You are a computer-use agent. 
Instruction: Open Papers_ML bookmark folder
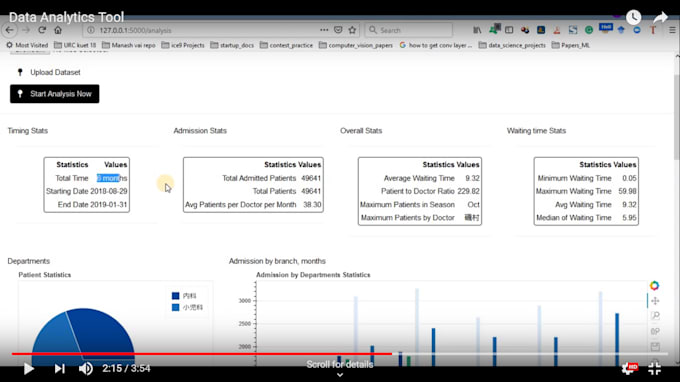tap(571, 45)
